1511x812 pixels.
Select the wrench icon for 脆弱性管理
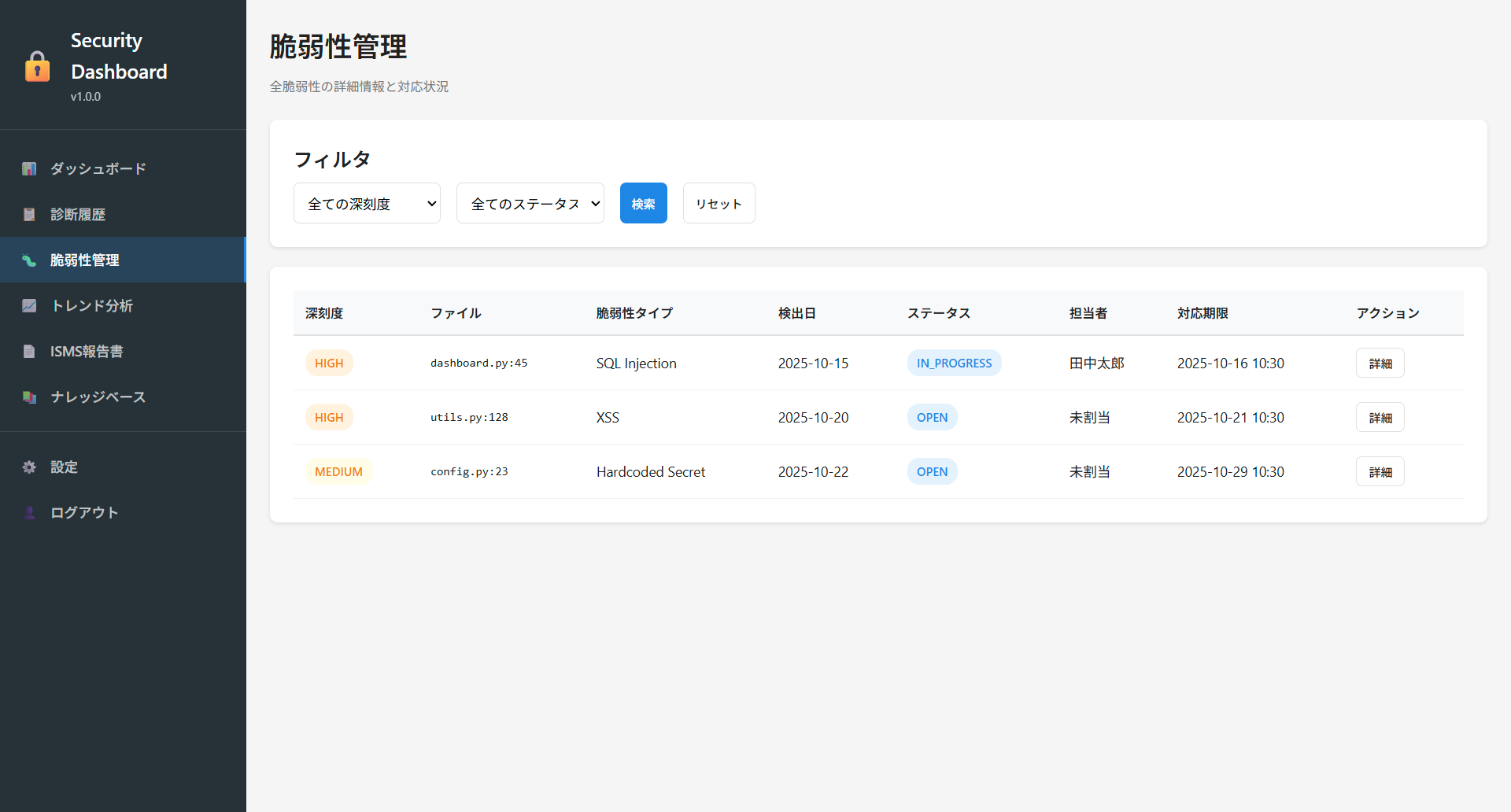coord(29,260)
